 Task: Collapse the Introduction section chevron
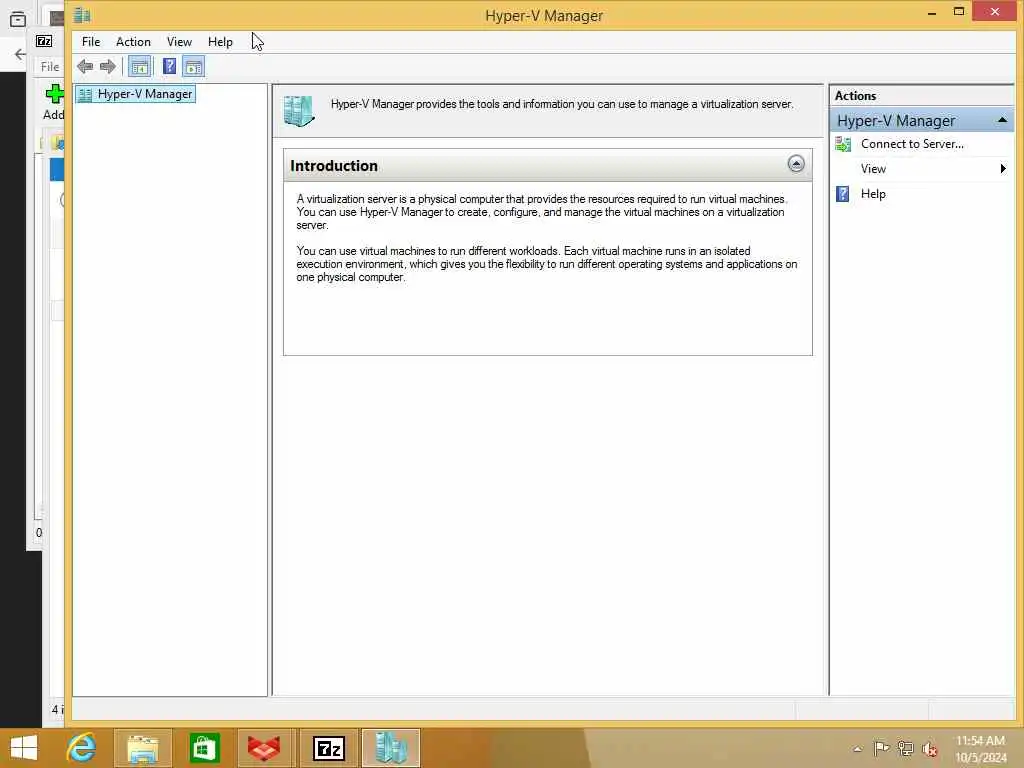795,164
